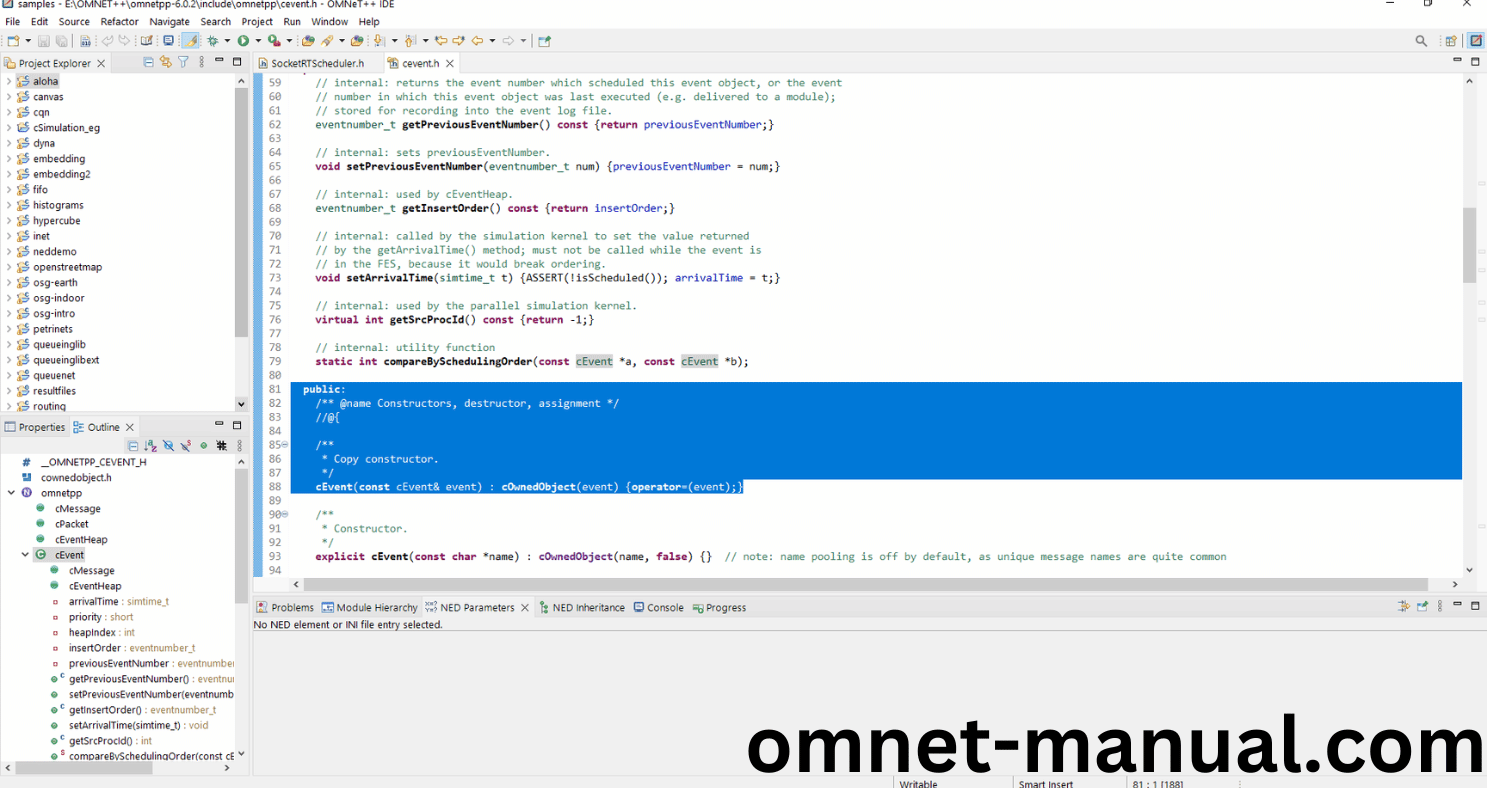1487x788 pixels.
Task: Toggle Link with Editor in Project Explorer
Action: coord(166,62)
